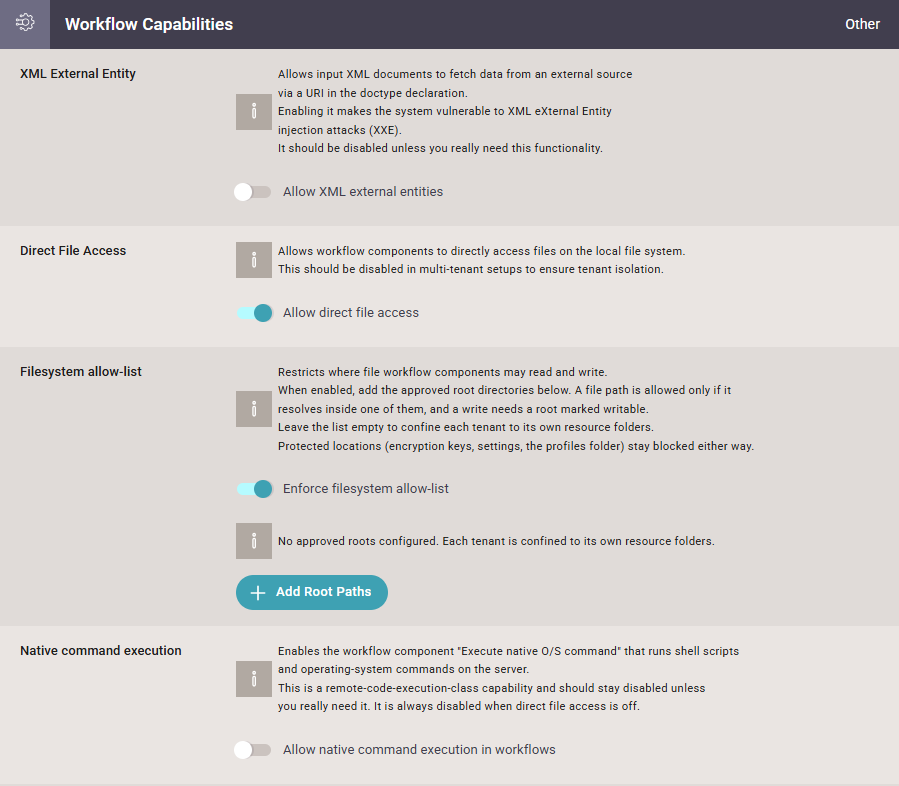The height and width of the screenshot is (786, 899).
Task: Open the Other category label in header
Action: tap(862, 24)
